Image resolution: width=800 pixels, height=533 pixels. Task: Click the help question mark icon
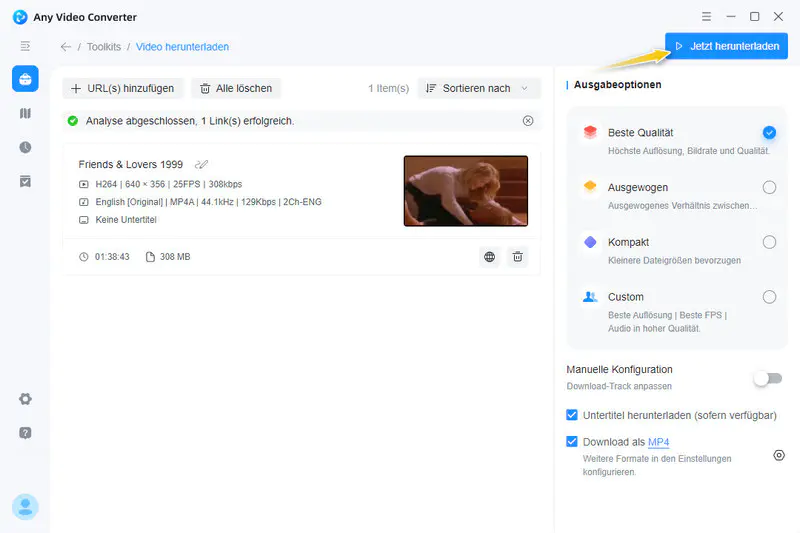(25, 433)
